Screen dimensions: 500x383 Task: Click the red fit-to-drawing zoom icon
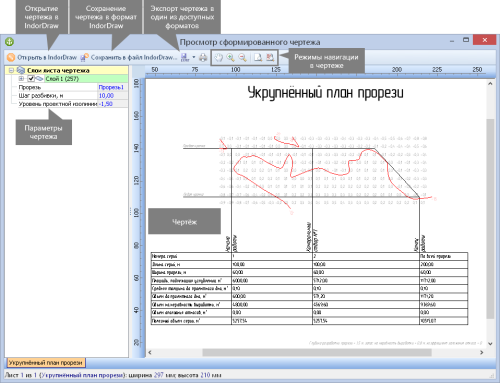(x=270, y=57)
